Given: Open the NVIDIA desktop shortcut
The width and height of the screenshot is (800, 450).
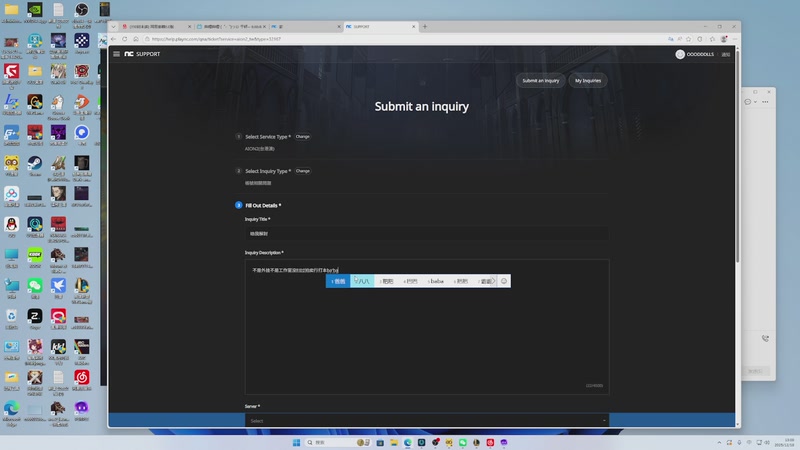Looking at the screenshot, I should tap(35, 13).
